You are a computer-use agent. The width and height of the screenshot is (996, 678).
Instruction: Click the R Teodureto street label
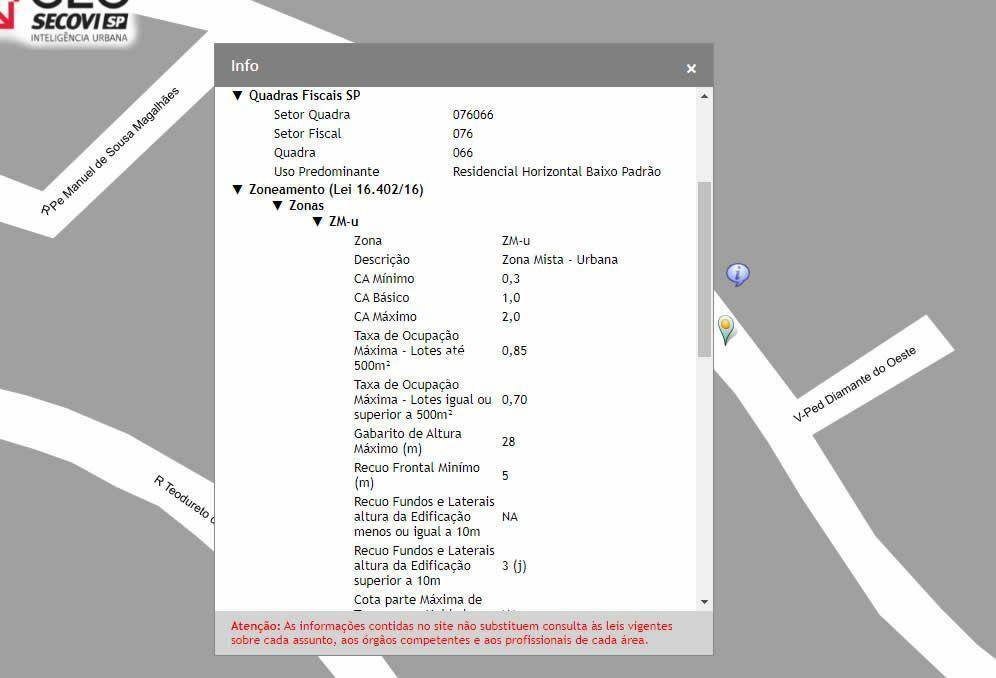click(182, 497)
